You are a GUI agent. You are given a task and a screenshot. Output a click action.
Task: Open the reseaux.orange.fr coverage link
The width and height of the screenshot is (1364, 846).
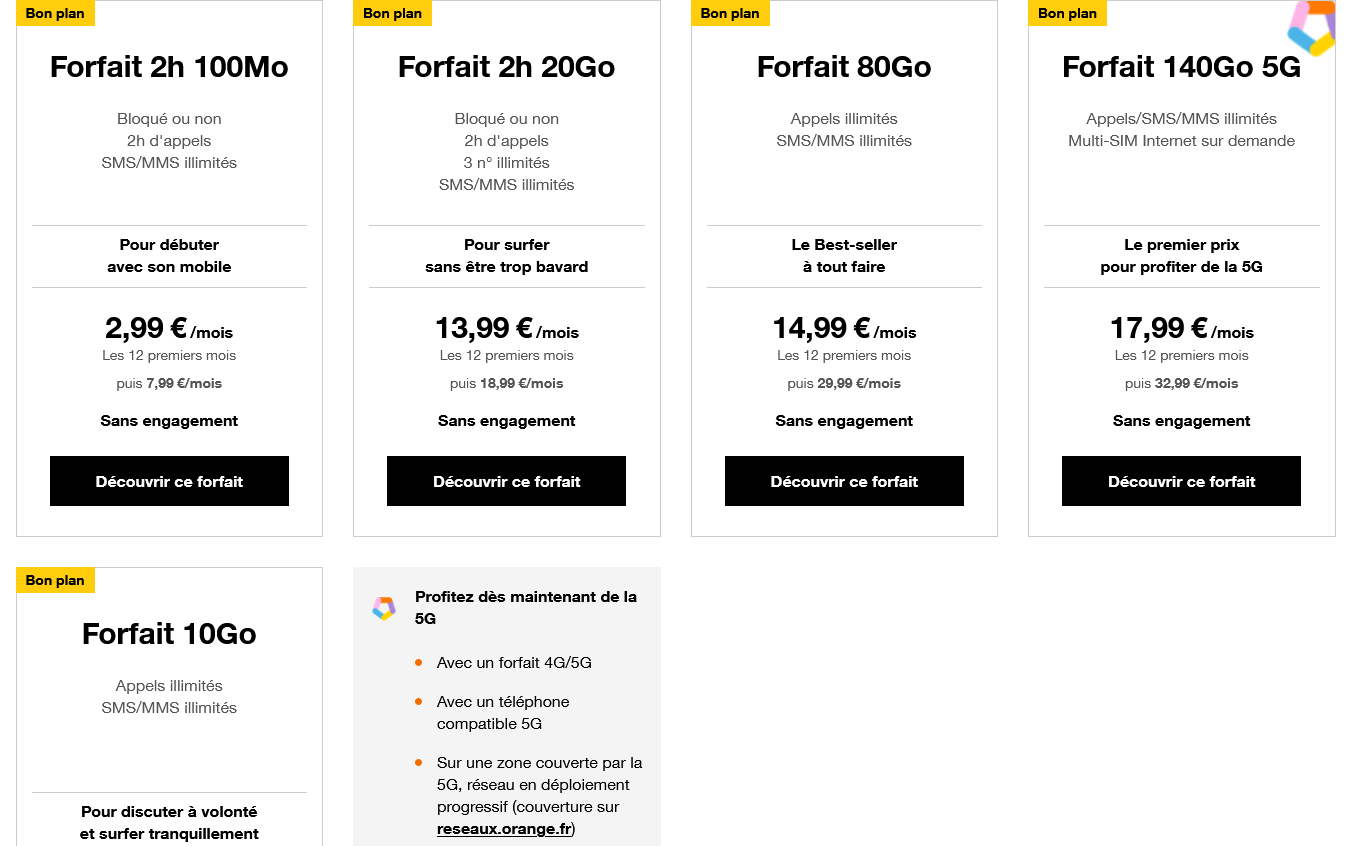click(x=504, y=829)
